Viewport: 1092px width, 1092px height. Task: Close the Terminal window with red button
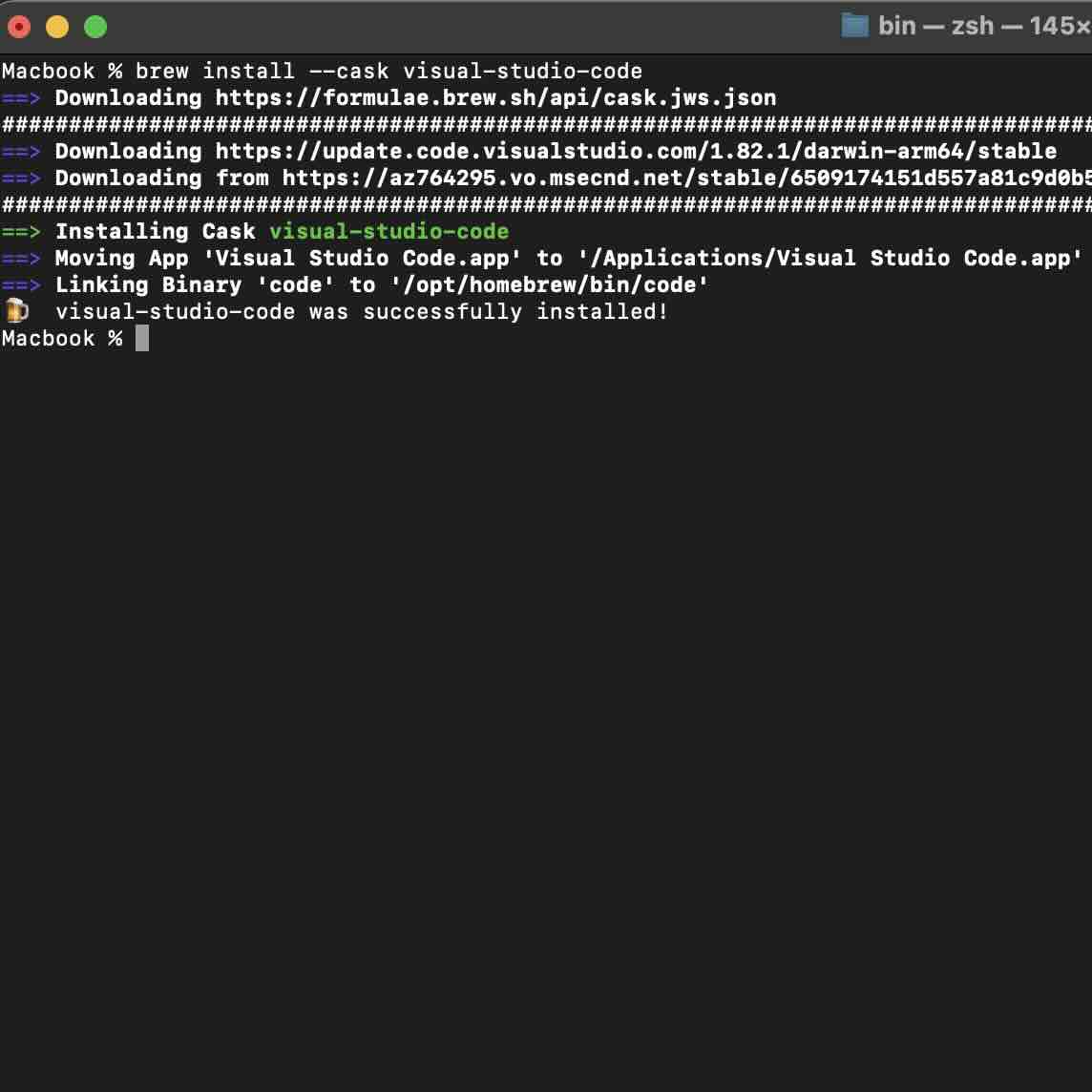(19, 27)
